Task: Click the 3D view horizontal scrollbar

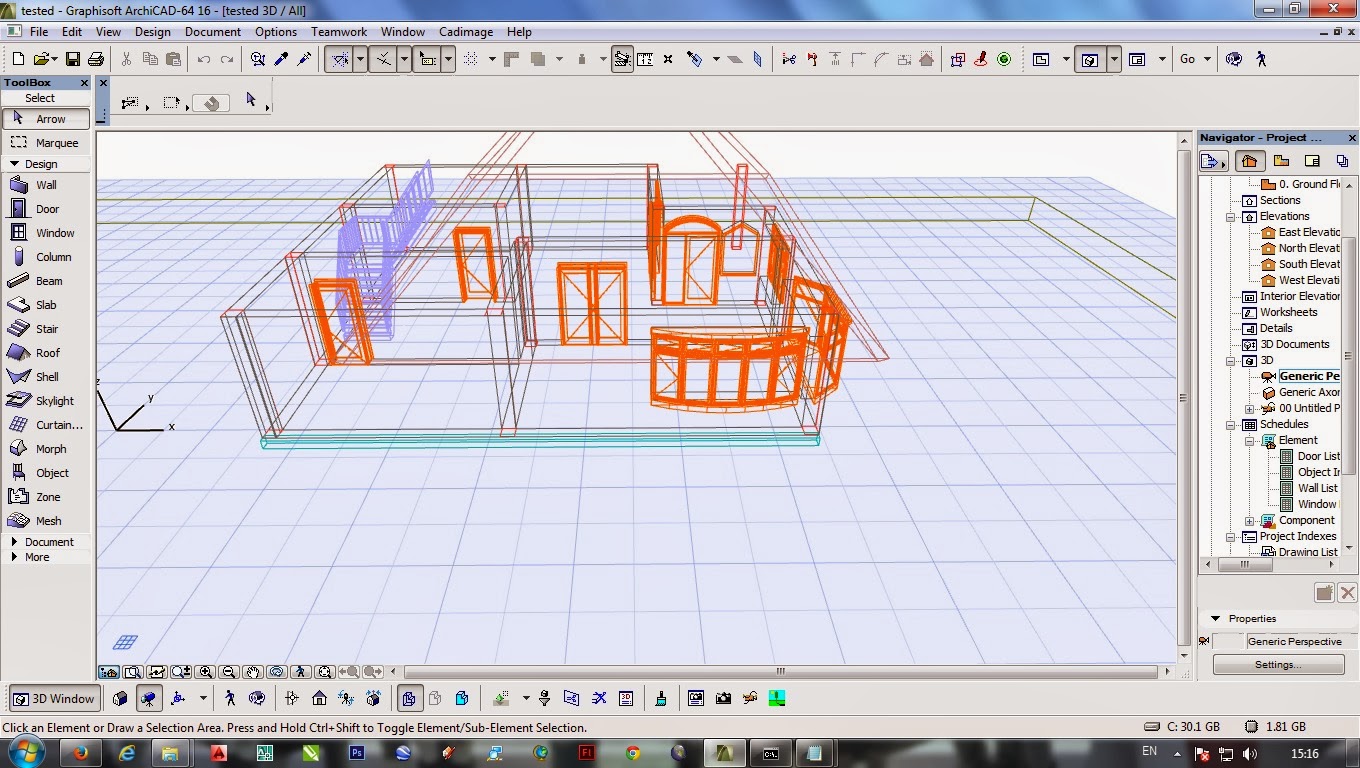Action: [x=780, y=672]
